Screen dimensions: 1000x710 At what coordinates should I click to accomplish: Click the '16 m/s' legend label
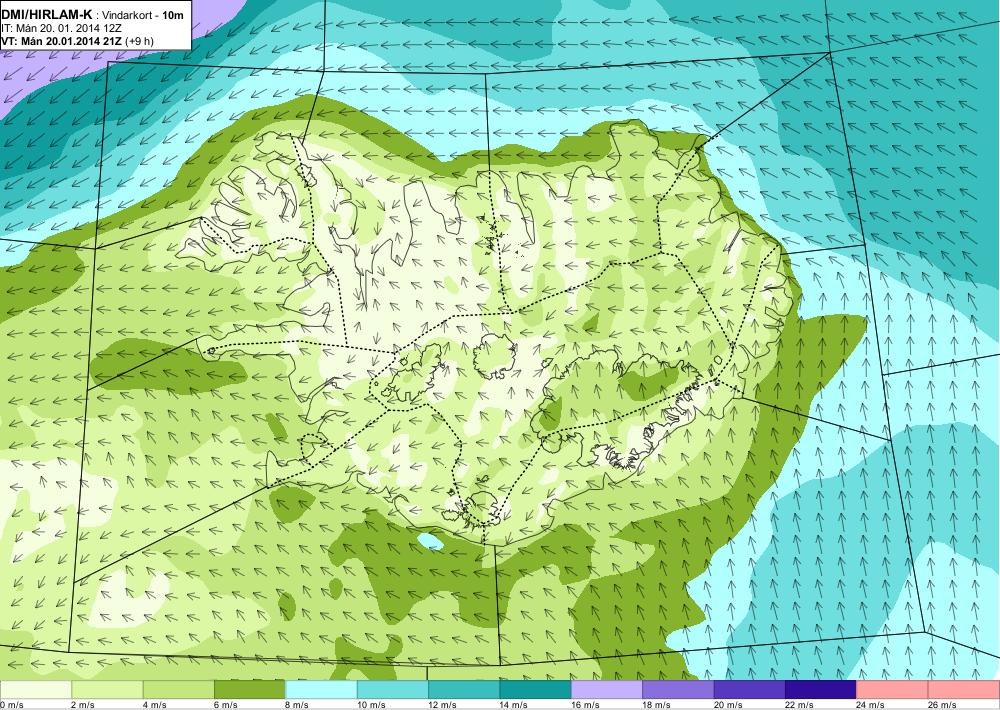[585, 705]
